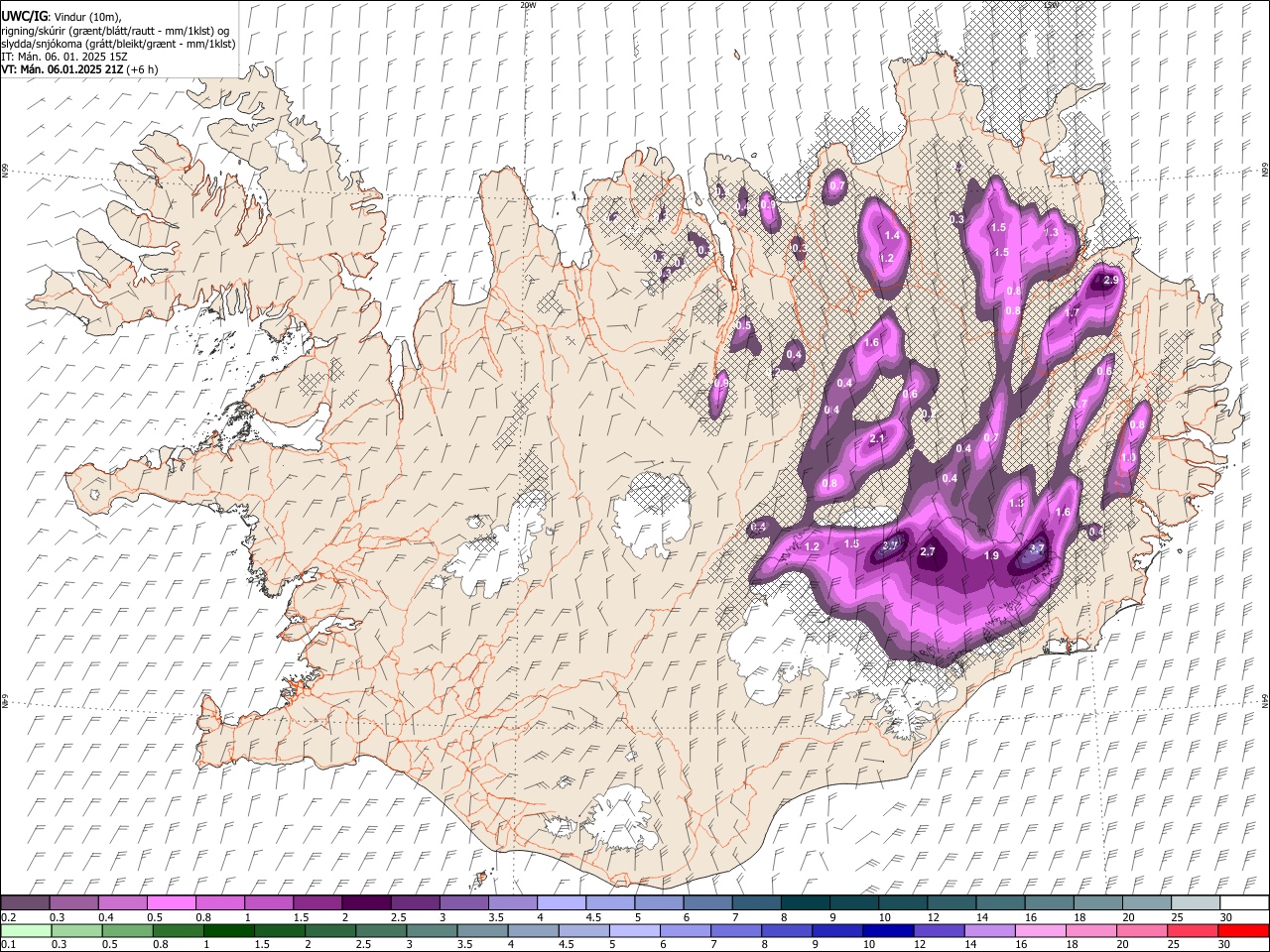
Task: Click the snow legend swatch starting at 3
Action: pyautogui.click(x=462, y=903)
